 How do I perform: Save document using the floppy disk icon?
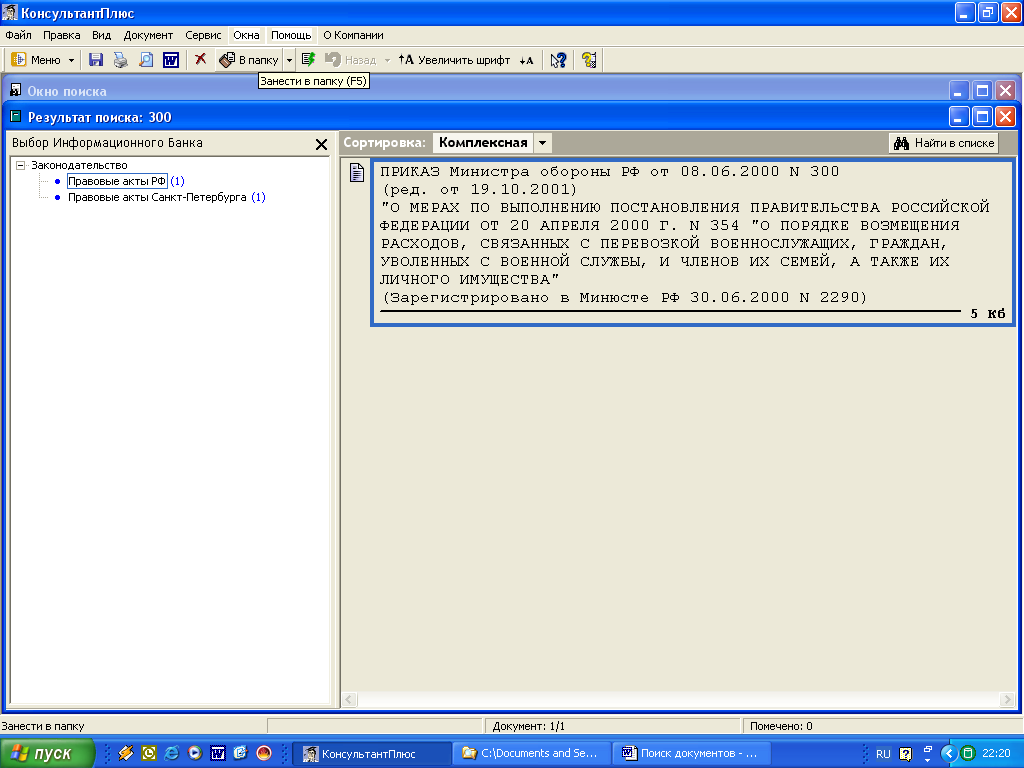coord(96,60)
